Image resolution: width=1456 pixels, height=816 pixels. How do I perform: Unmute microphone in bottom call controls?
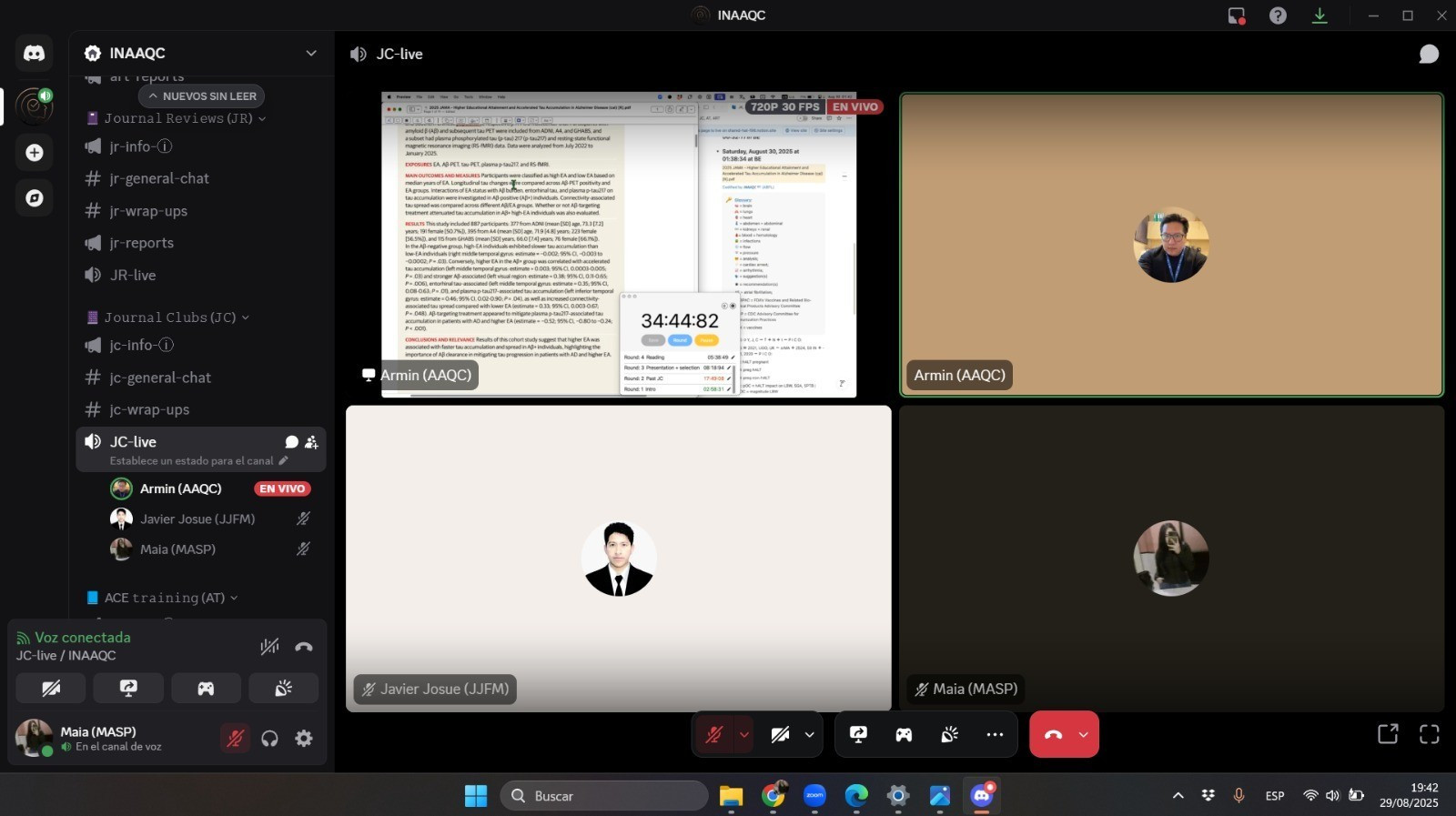point(714,734)
